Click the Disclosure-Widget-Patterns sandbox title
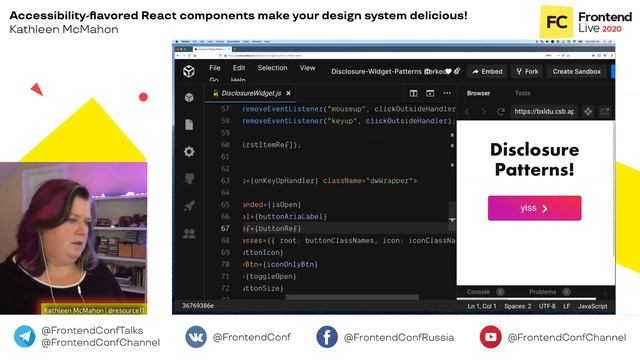 (376, 71)
